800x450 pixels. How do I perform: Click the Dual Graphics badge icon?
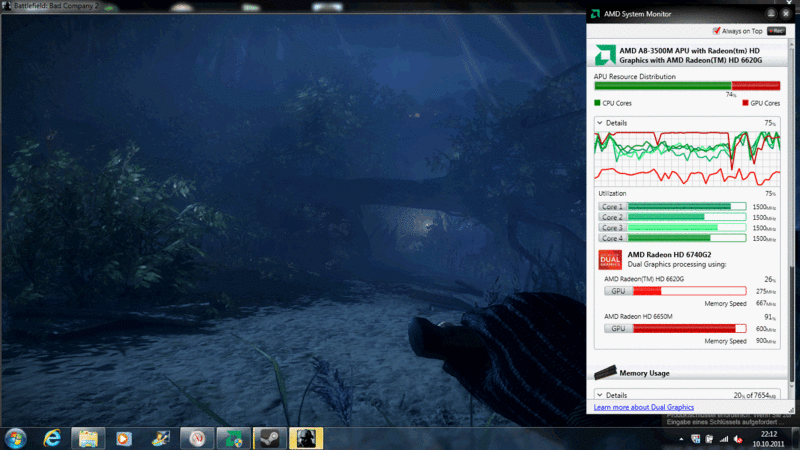(x=610, y=260)
